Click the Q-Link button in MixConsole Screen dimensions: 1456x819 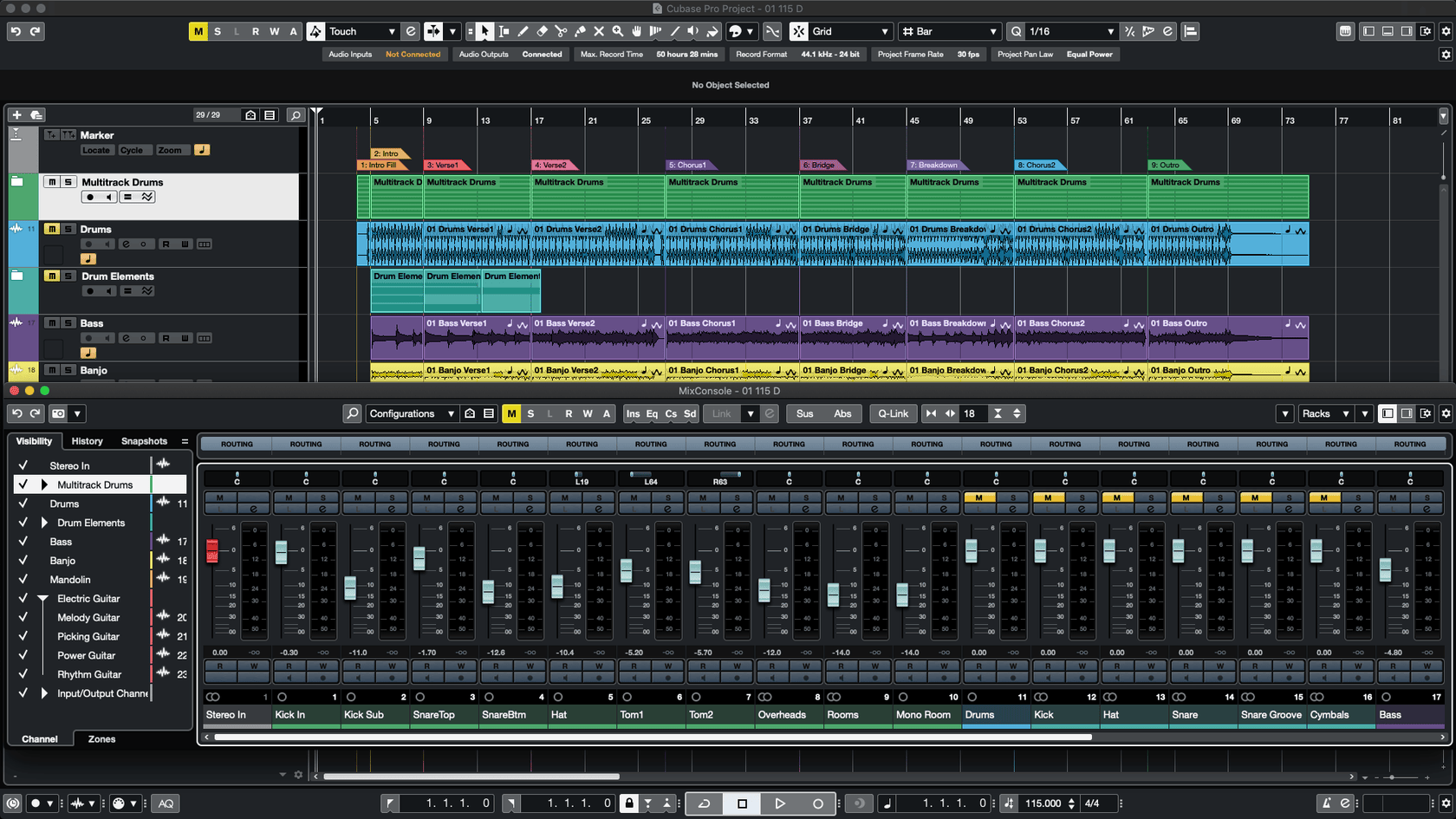(893, 413)
